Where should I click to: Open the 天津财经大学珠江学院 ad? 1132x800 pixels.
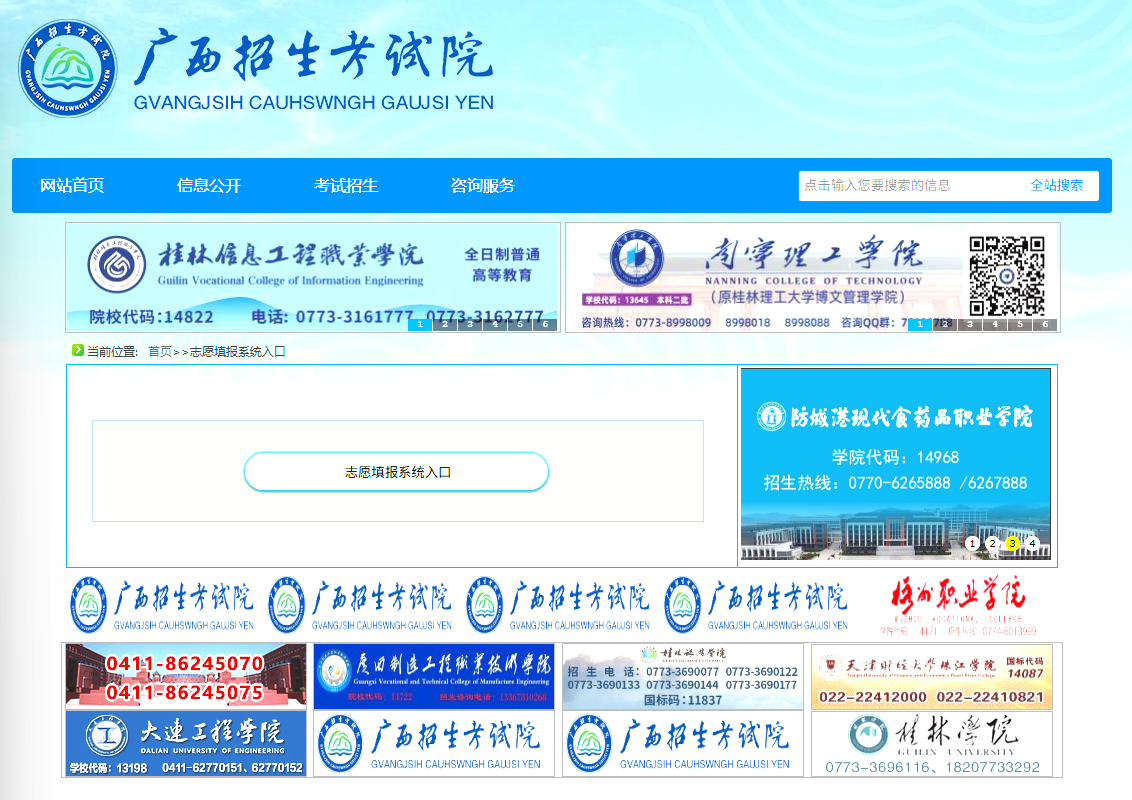pos(932,677)
